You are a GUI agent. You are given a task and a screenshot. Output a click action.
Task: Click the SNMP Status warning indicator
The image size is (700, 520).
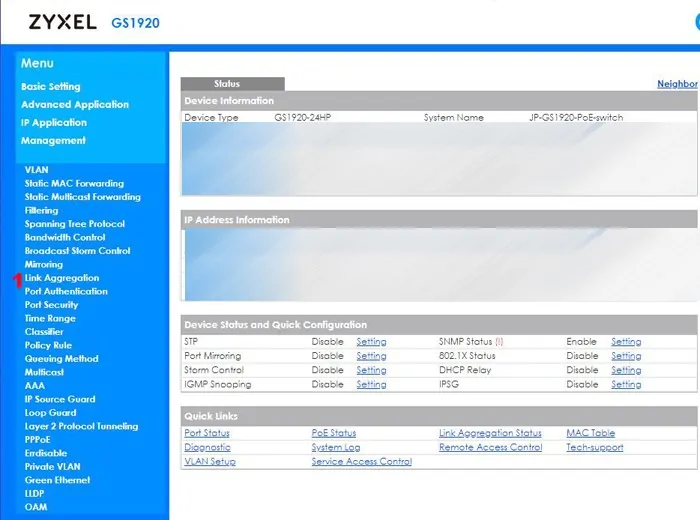pyautogui.click(x=499, y=342)
